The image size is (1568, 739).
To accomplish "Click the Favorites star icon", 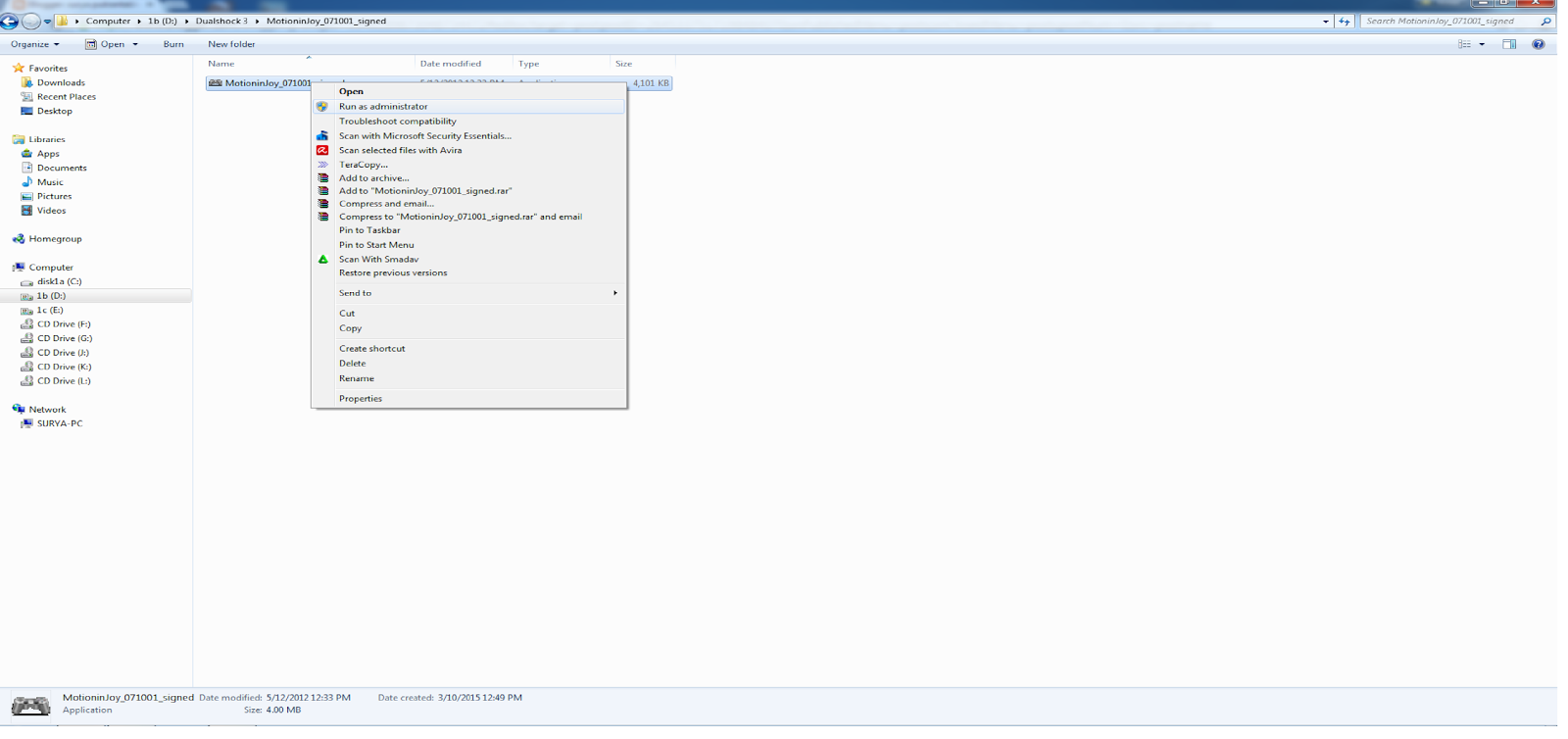I will (19, 69).
